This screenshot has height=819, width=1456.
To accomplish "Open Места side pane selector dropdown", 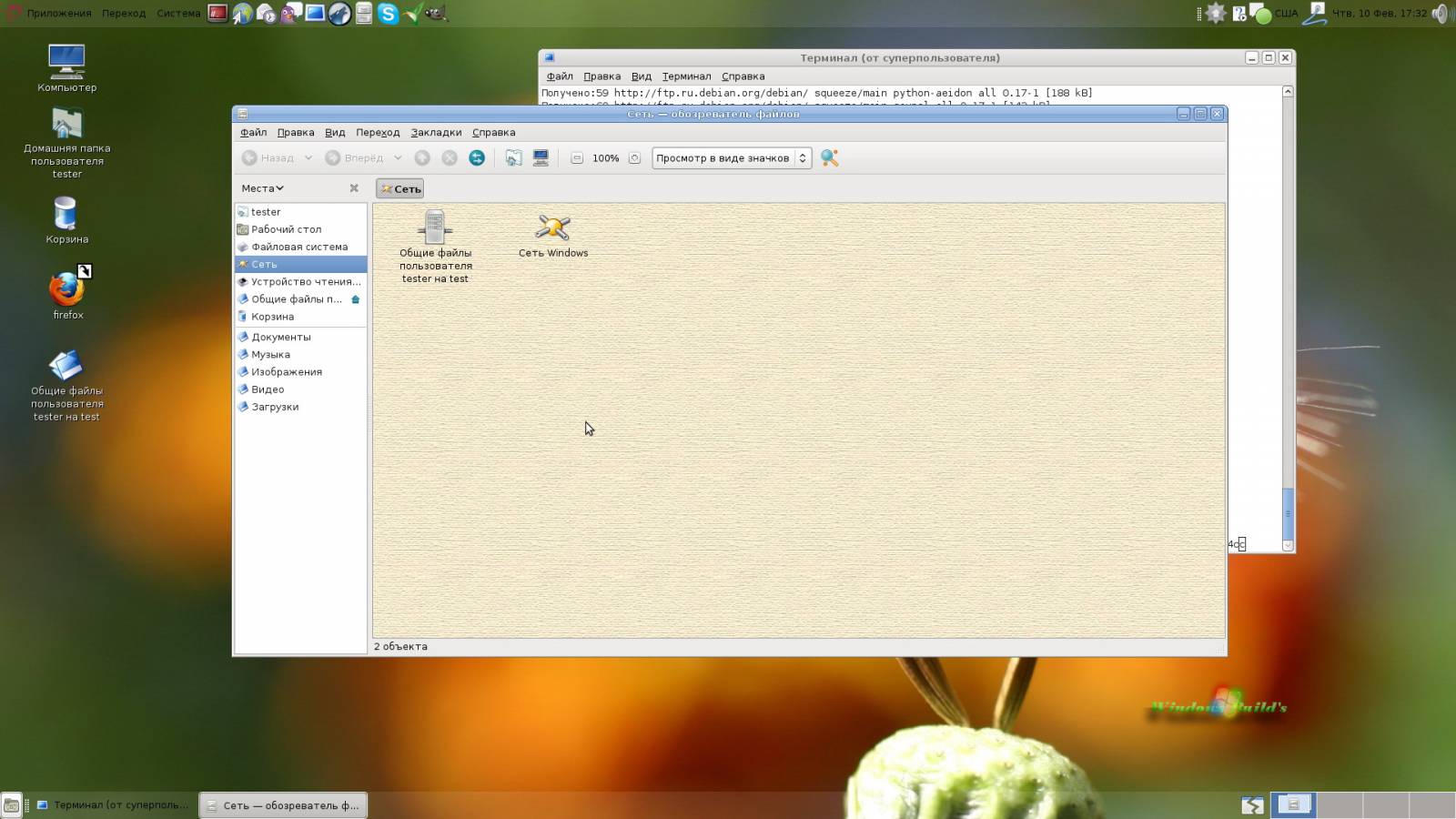I will pyautogui.click(x=263, y=188).
